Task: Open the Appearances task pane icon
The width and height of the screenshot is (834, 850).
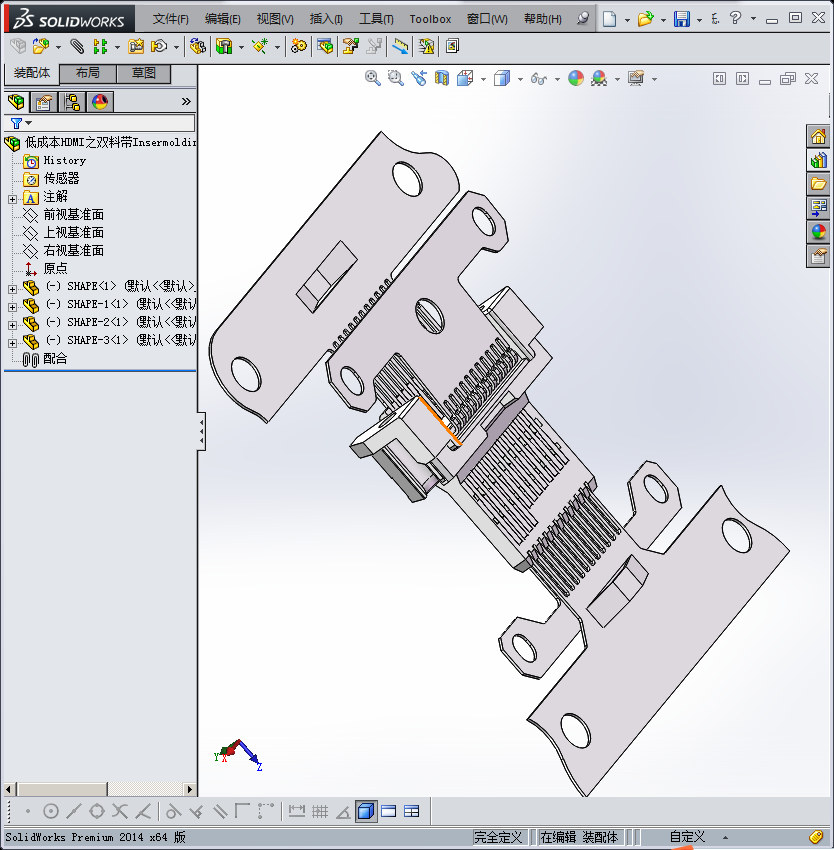Action: (818, 232)
